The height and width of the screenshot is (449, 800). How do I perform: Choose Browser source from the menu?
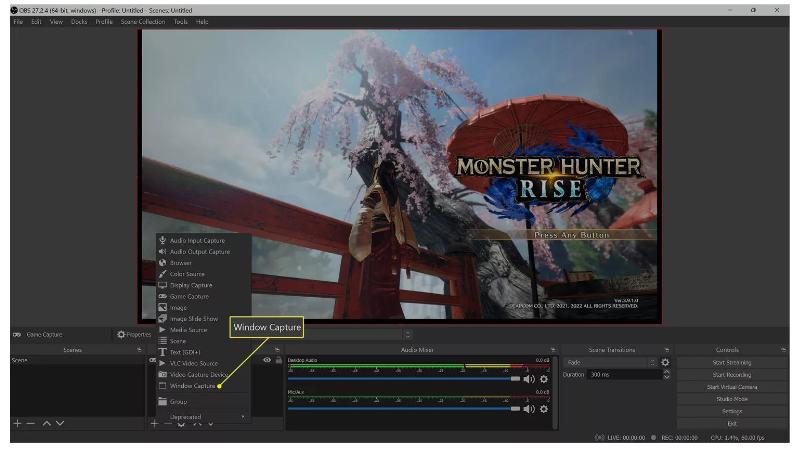pos(203,263)
